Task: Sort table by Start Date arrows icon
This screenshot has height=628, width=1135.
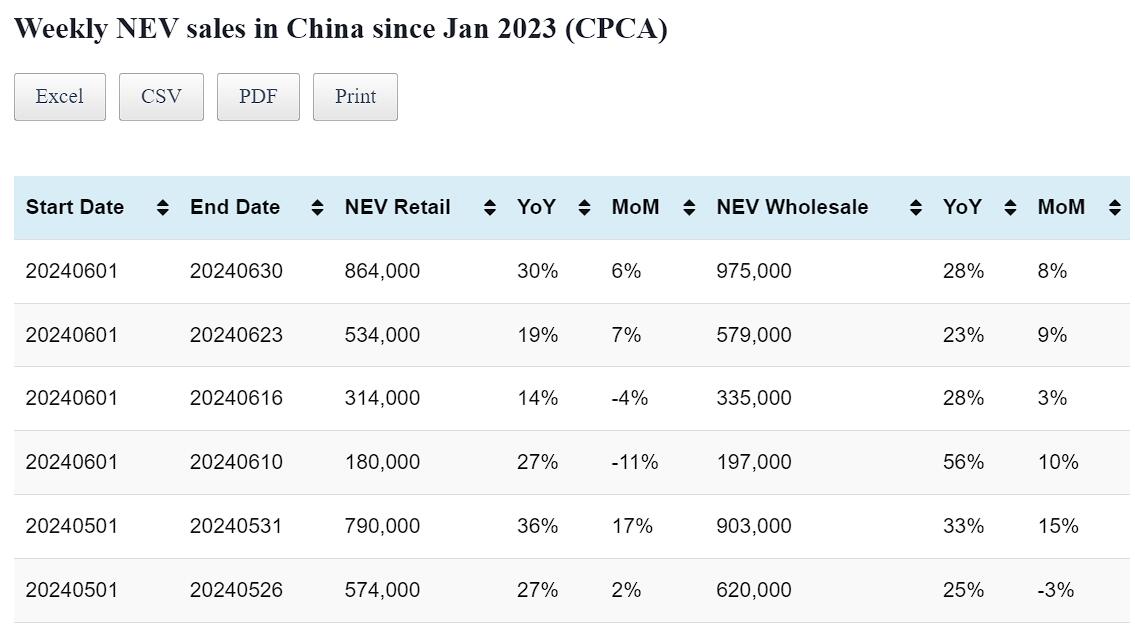Action: [x=163, y=208]
